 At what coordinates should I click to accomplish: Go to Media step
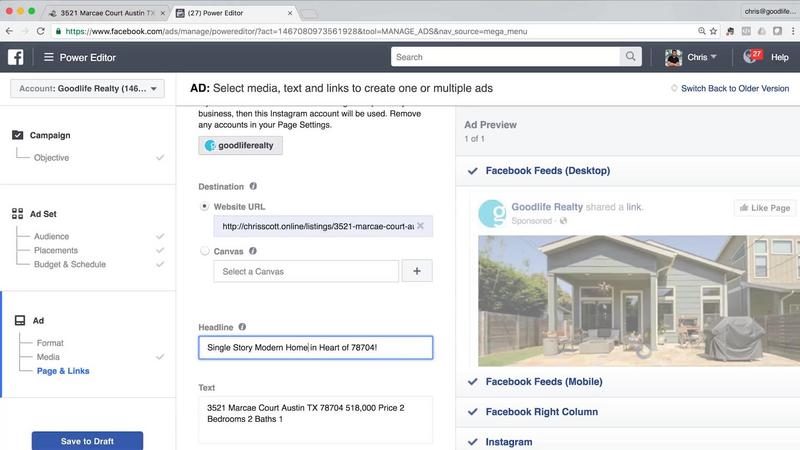click(x=48, y=357)
